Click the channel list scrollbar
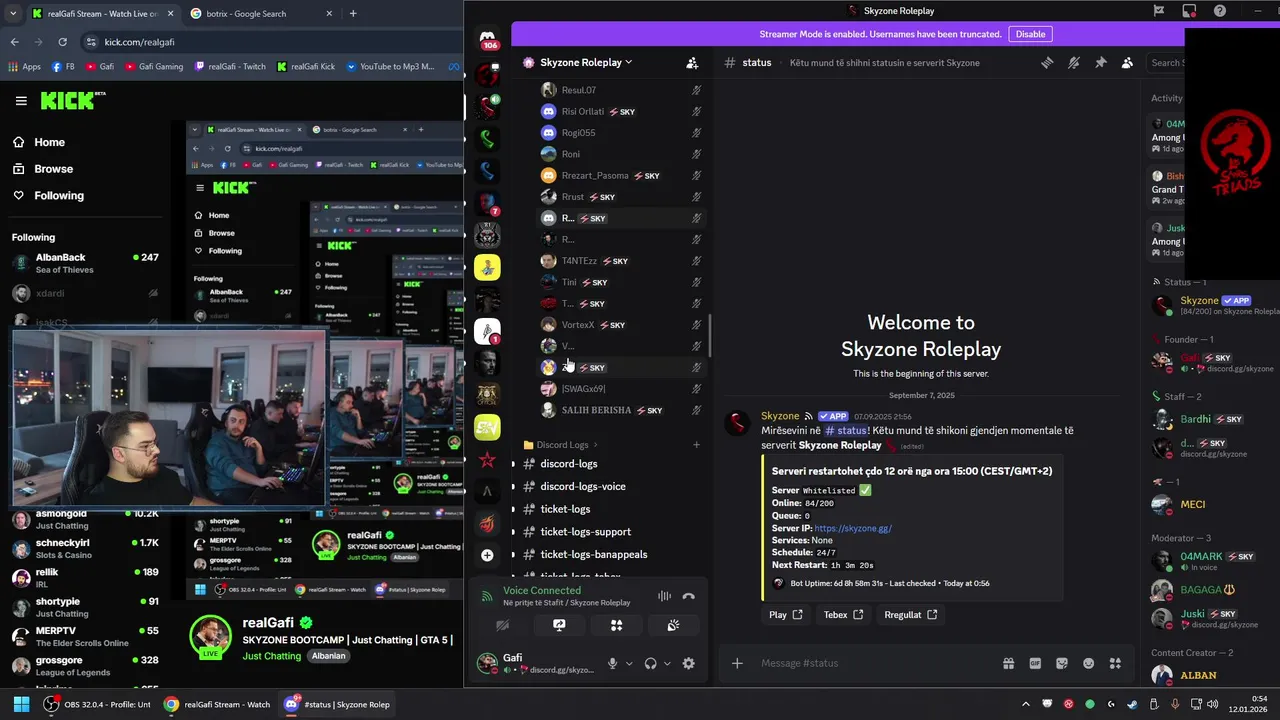Viewport: 1280px width, 720px height. pyautogui.click(x=711, y=338)
